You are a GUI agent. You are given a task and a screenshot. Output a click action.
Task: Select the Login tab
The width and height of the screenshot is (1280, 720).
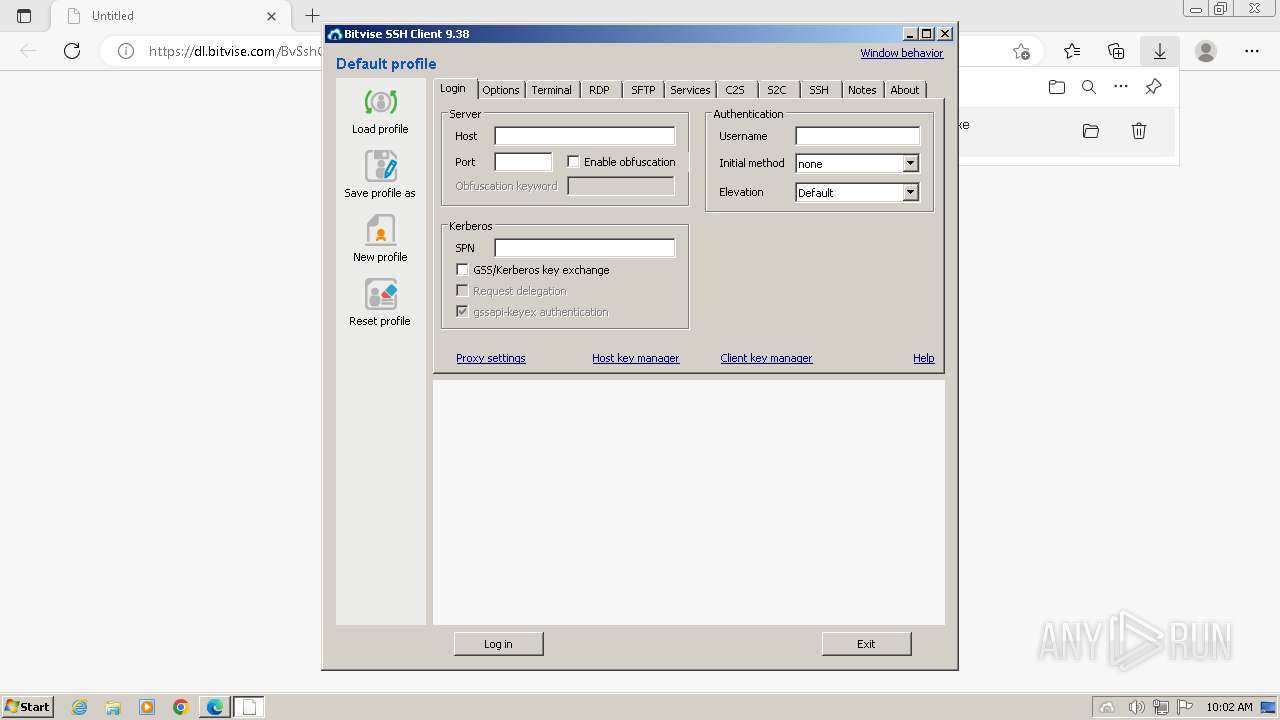pyautogui.click(x=453, y=88)
